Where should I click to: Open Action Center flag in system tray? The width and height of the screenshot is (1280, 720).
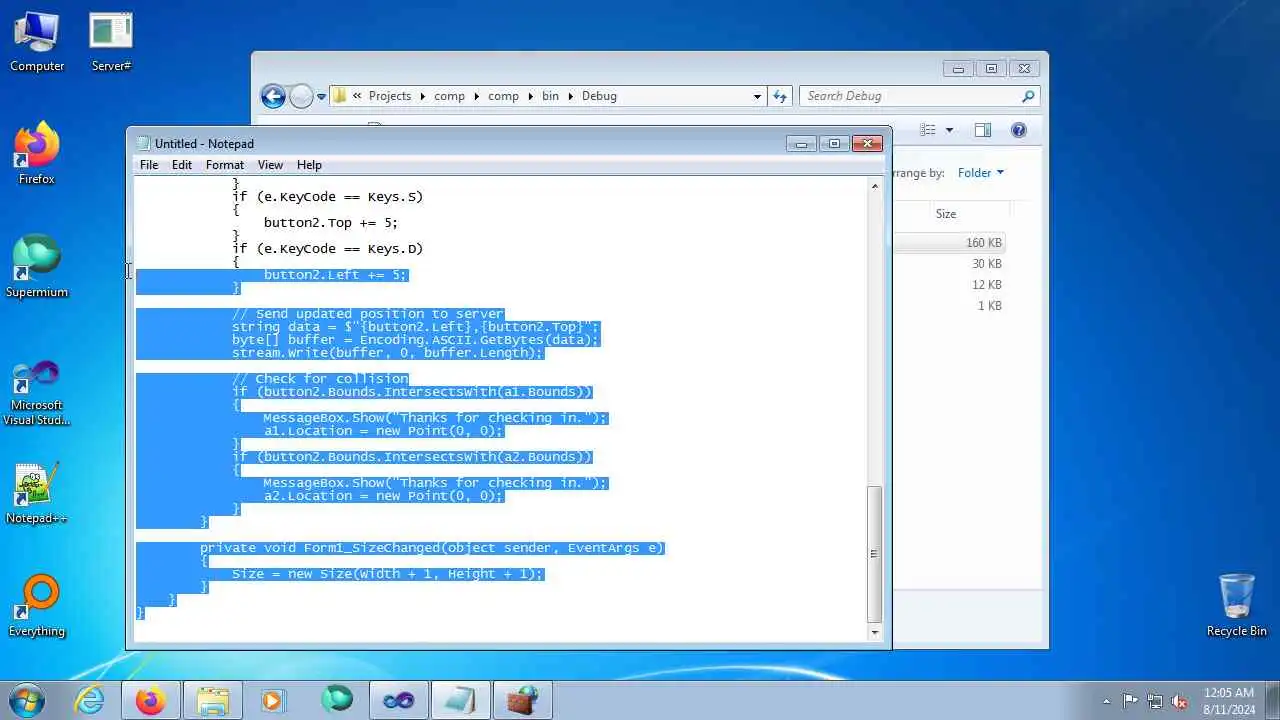1130,701
